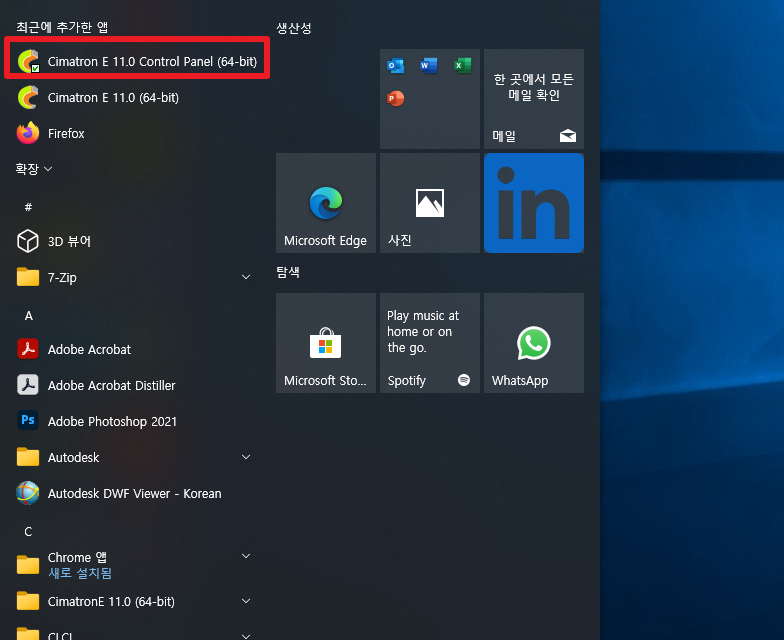784x640 pixels.
Task: Click the 새로 설치됨 label under Chrome 앱
Action: point(80,573)
